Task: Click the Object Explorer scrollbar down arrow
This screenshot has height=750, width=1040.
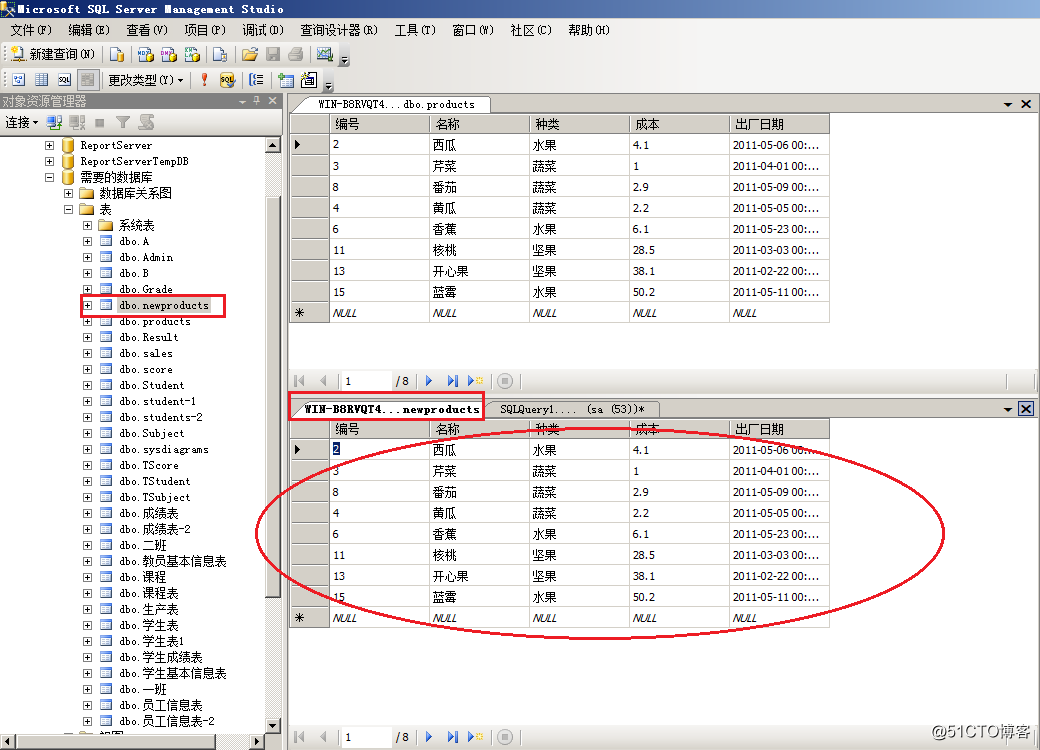Action: tap(273, 725)
